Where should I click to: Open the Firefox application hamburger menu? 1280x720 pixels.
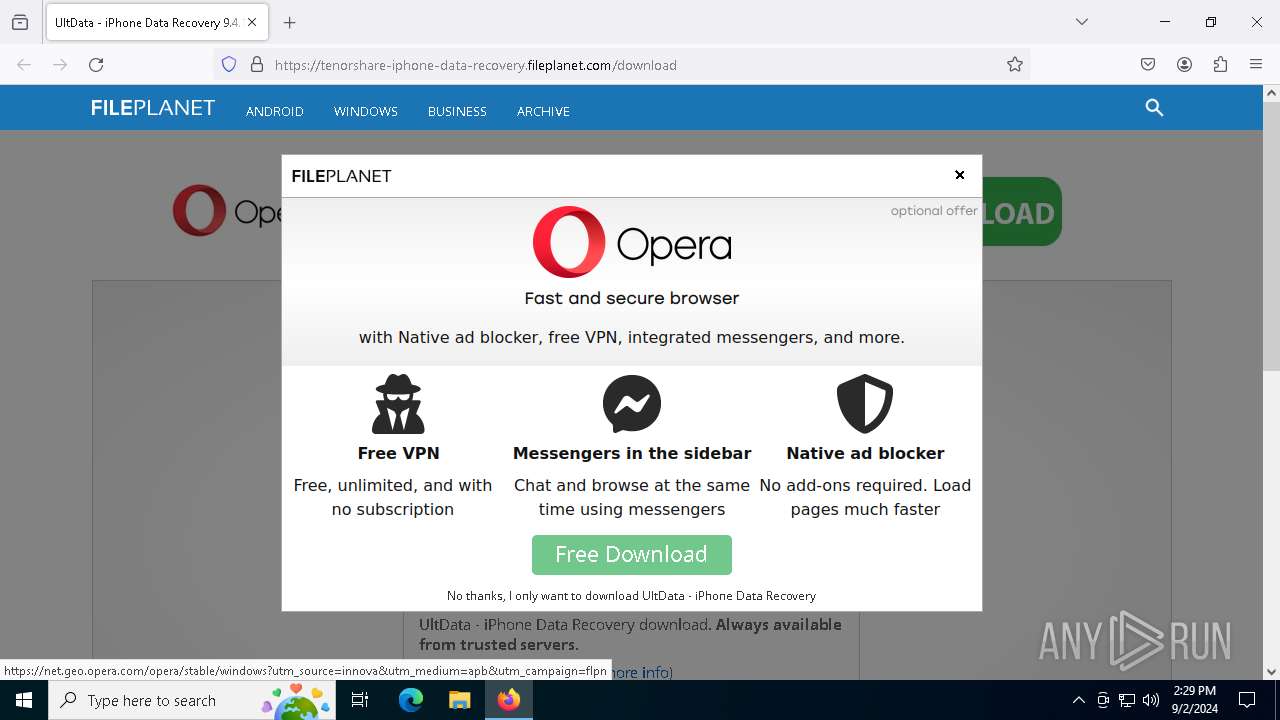pyautogui.click(x=1256, y=65)
